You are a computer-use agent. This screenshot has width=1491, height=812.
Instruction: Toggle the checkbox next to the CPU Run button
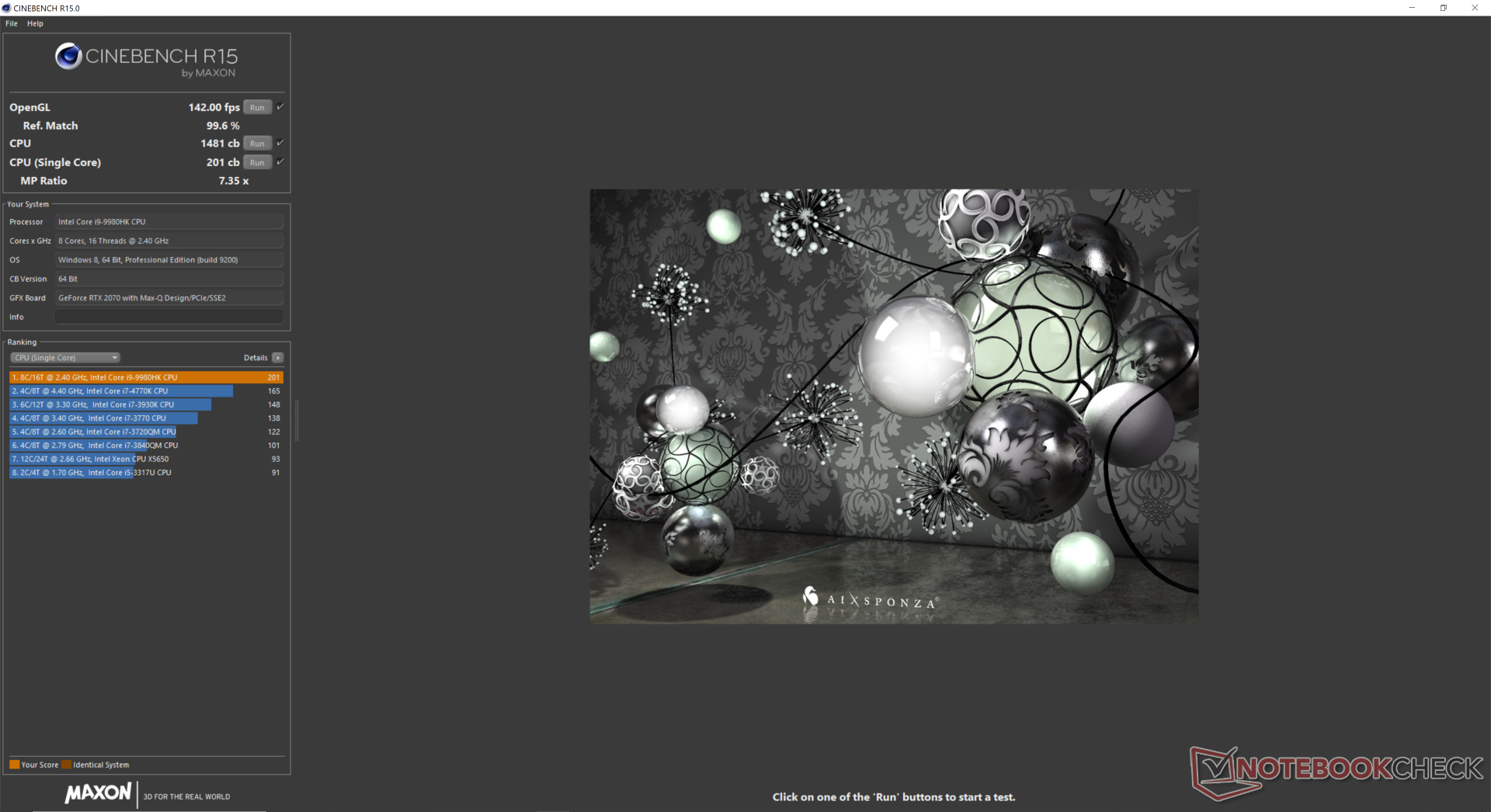click(280, 143)
